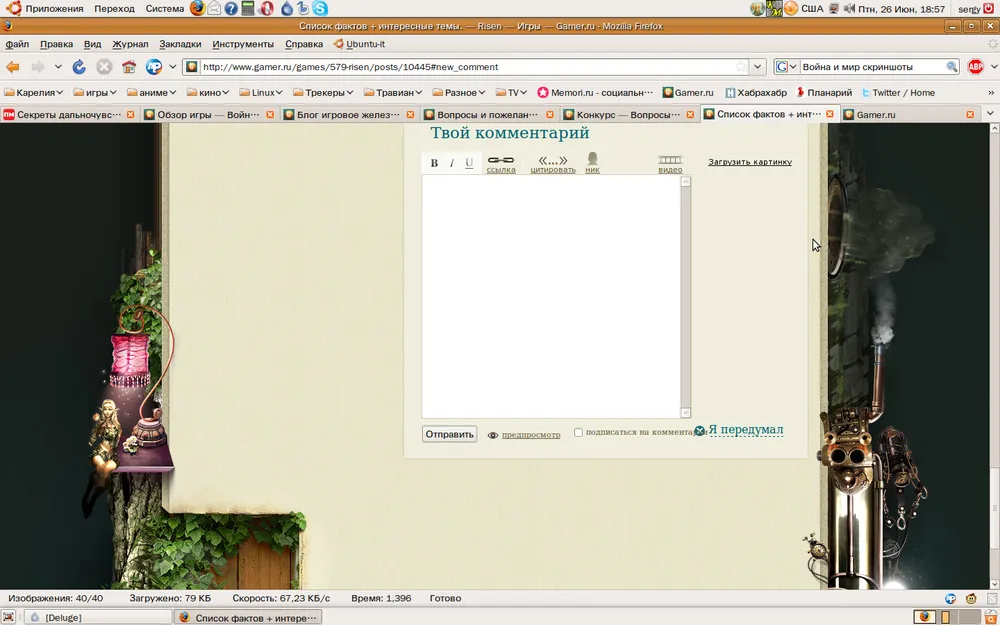Submit the comment with Отправить button
This screenshot has height=625, width=1000.
click(449, 434)
